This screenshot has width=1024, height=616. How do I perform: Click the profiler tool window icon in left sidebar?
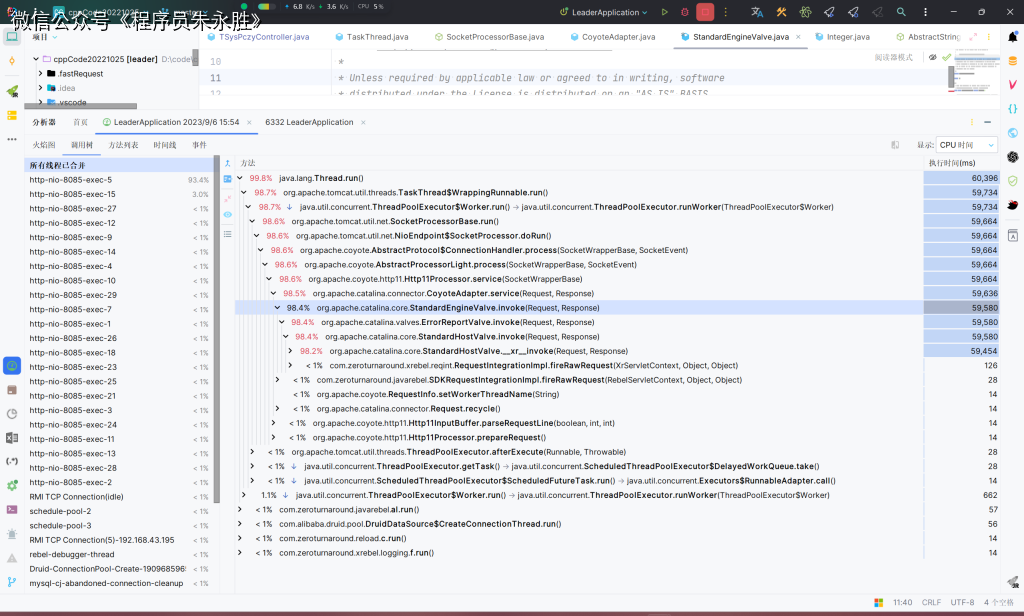click(12, 366)
